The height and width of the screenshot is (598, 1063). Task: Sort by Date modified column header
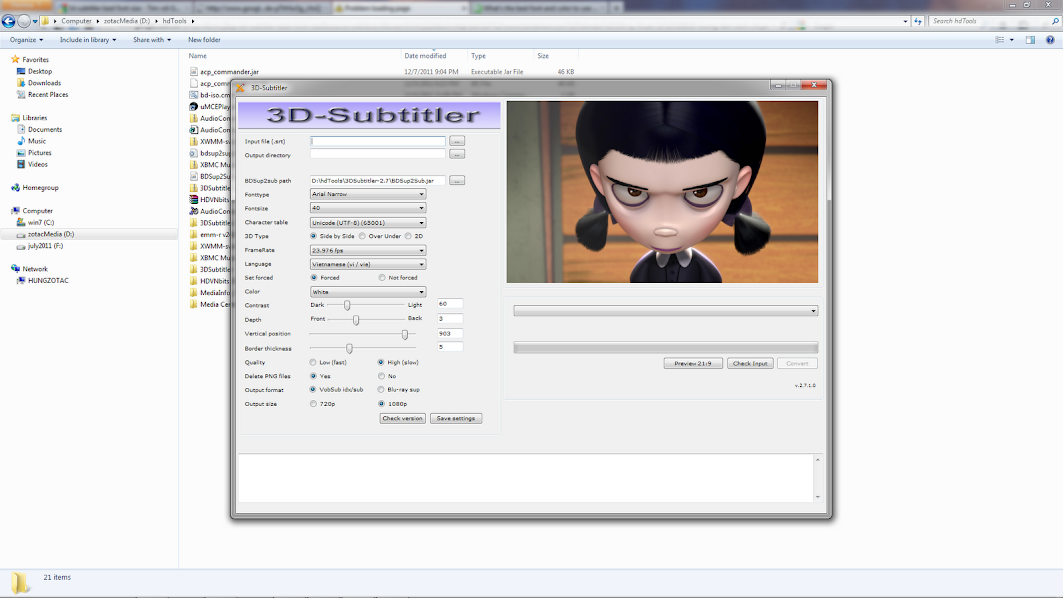point(425,56)
